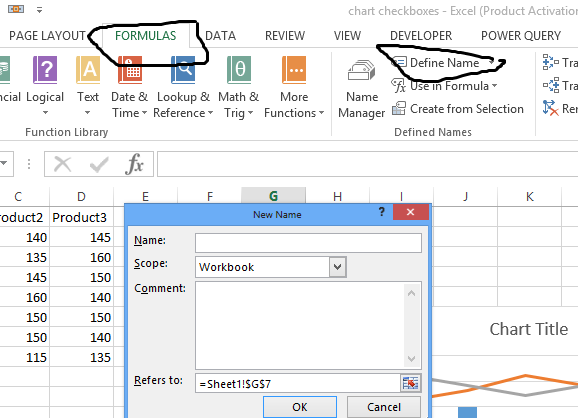Switch to the Review tab
Screen dimensions: 578x418
[x=285, y=36]
